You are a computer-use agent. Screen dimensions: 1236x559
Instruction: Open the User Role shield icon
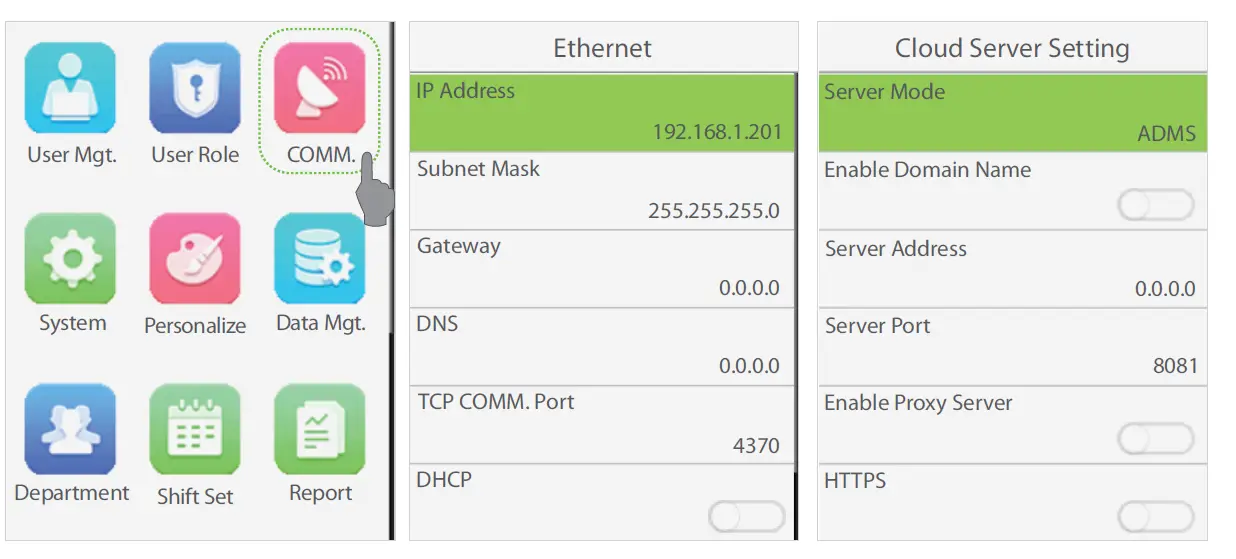coord(195,89)
